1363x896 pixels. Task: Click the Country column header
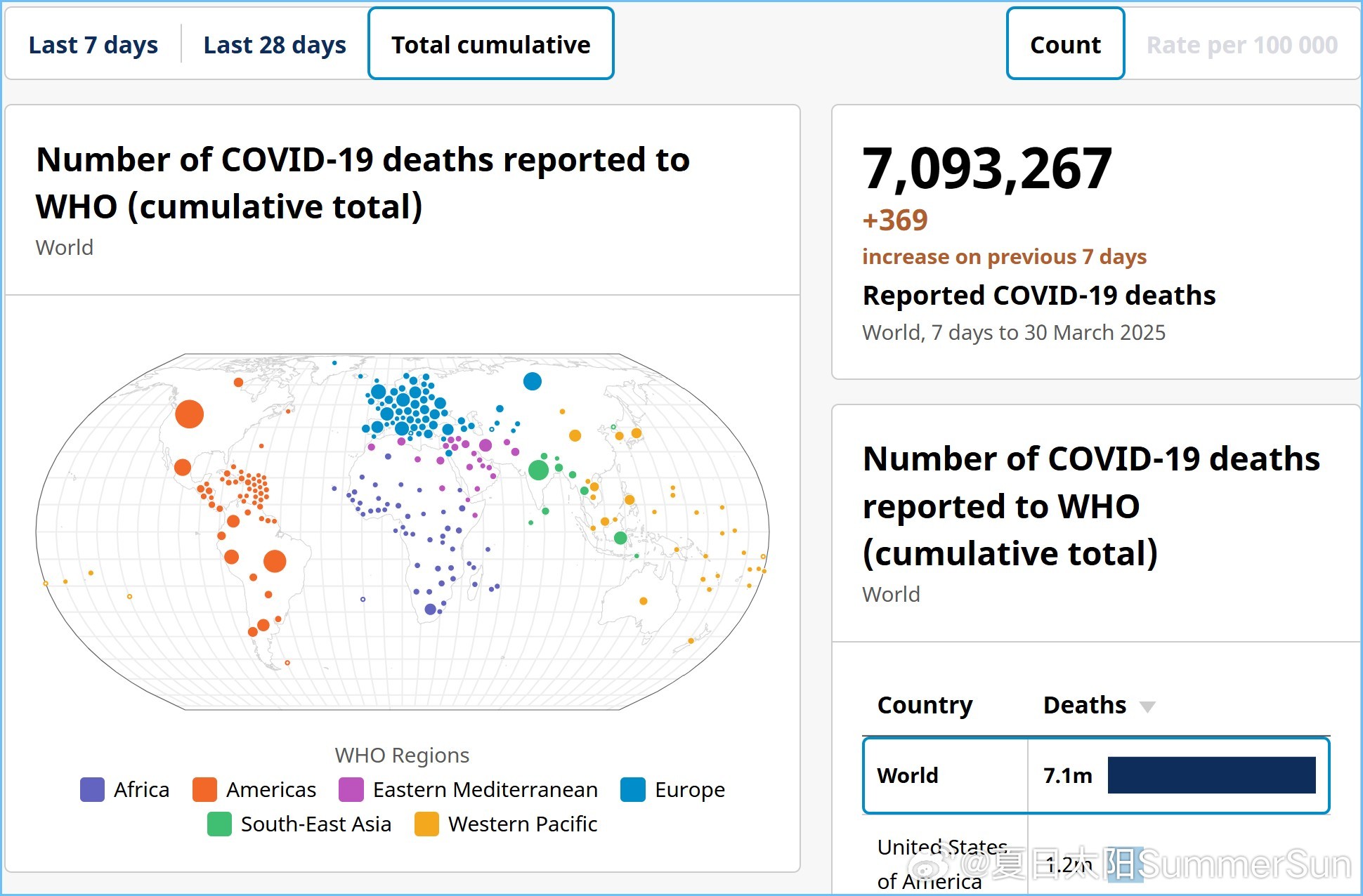tap(925, 705)
